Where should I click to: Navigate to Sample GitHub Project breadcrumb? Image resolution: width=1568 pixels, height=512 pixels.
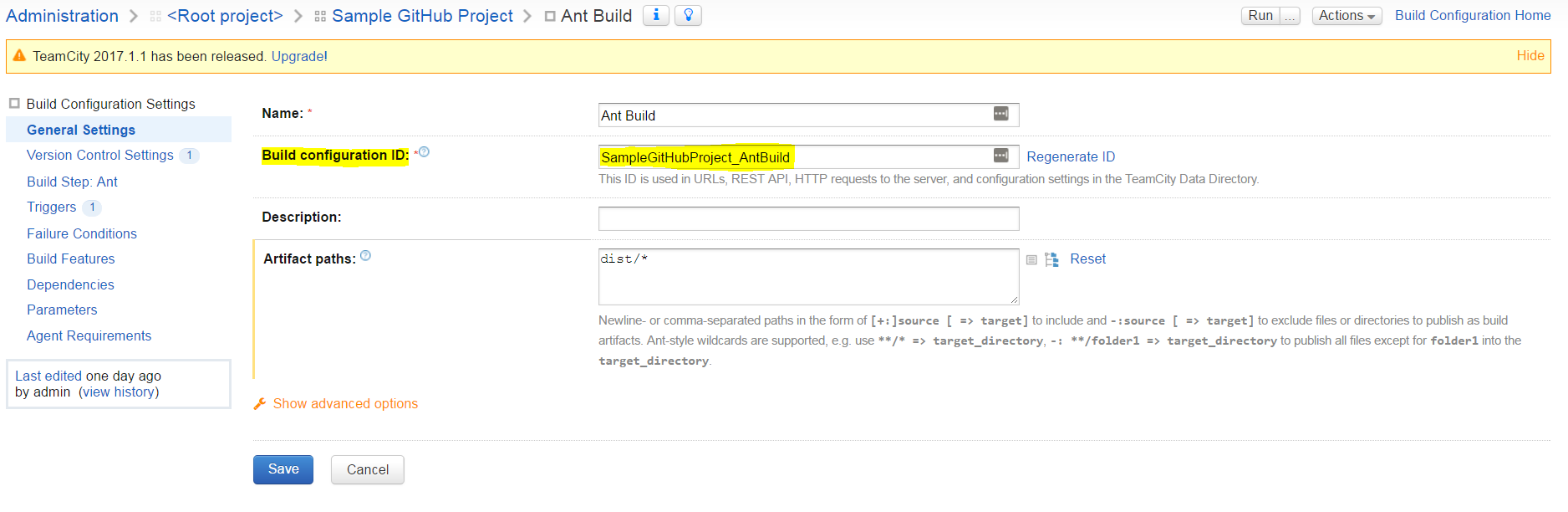422,16
